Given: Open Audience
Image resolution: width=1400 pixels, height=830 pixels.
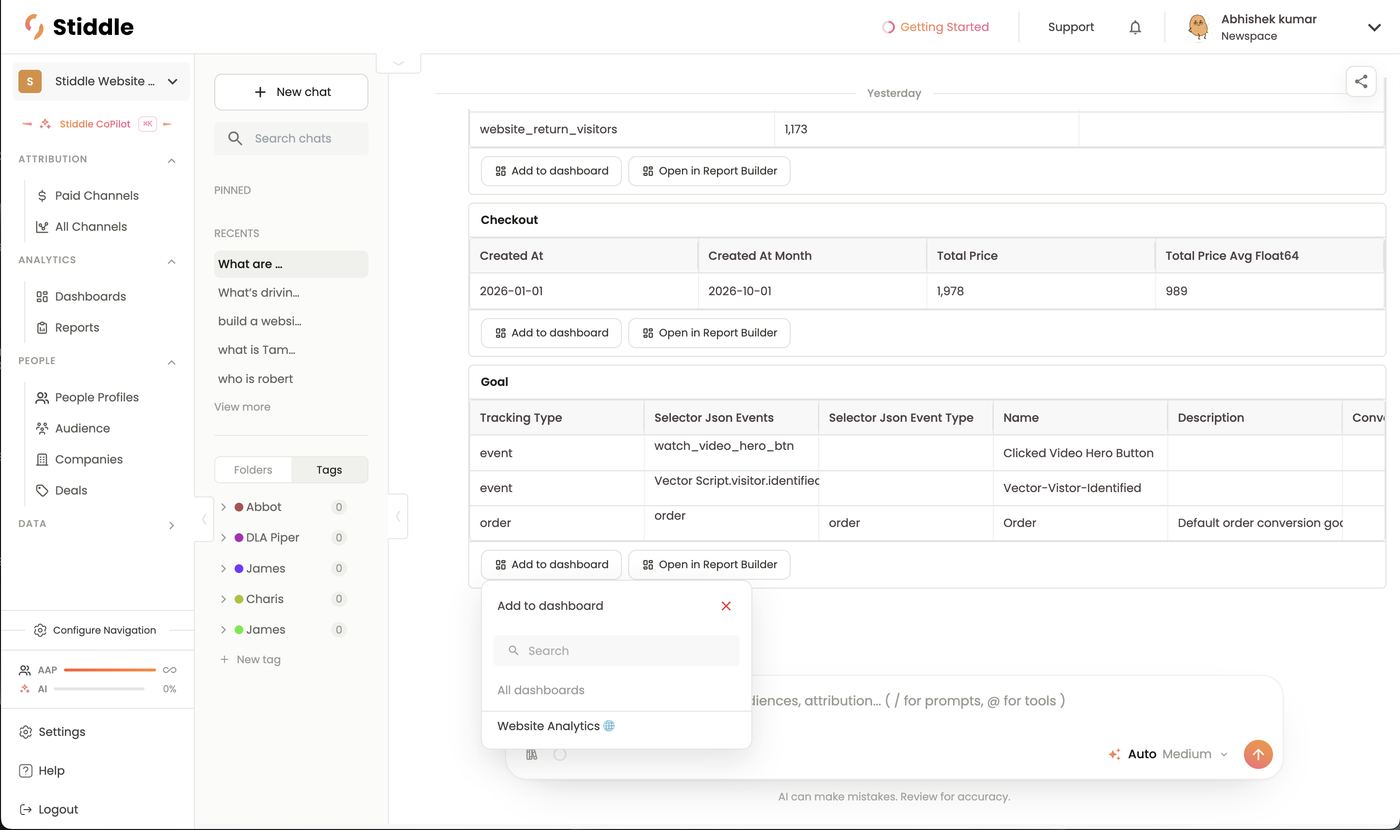Looking at the screenshot, I should tap(82, 429).
